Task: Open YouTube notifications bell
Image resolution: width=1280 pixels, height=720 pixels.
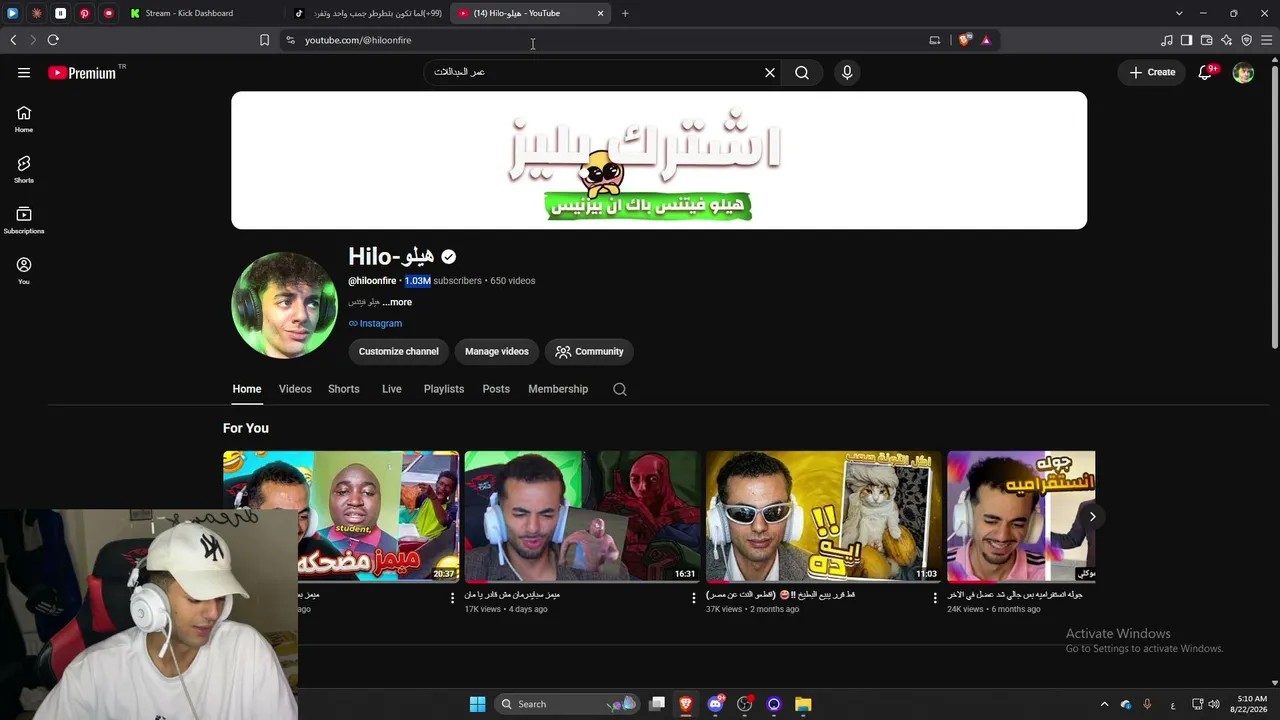Action: coord(1205,72)
